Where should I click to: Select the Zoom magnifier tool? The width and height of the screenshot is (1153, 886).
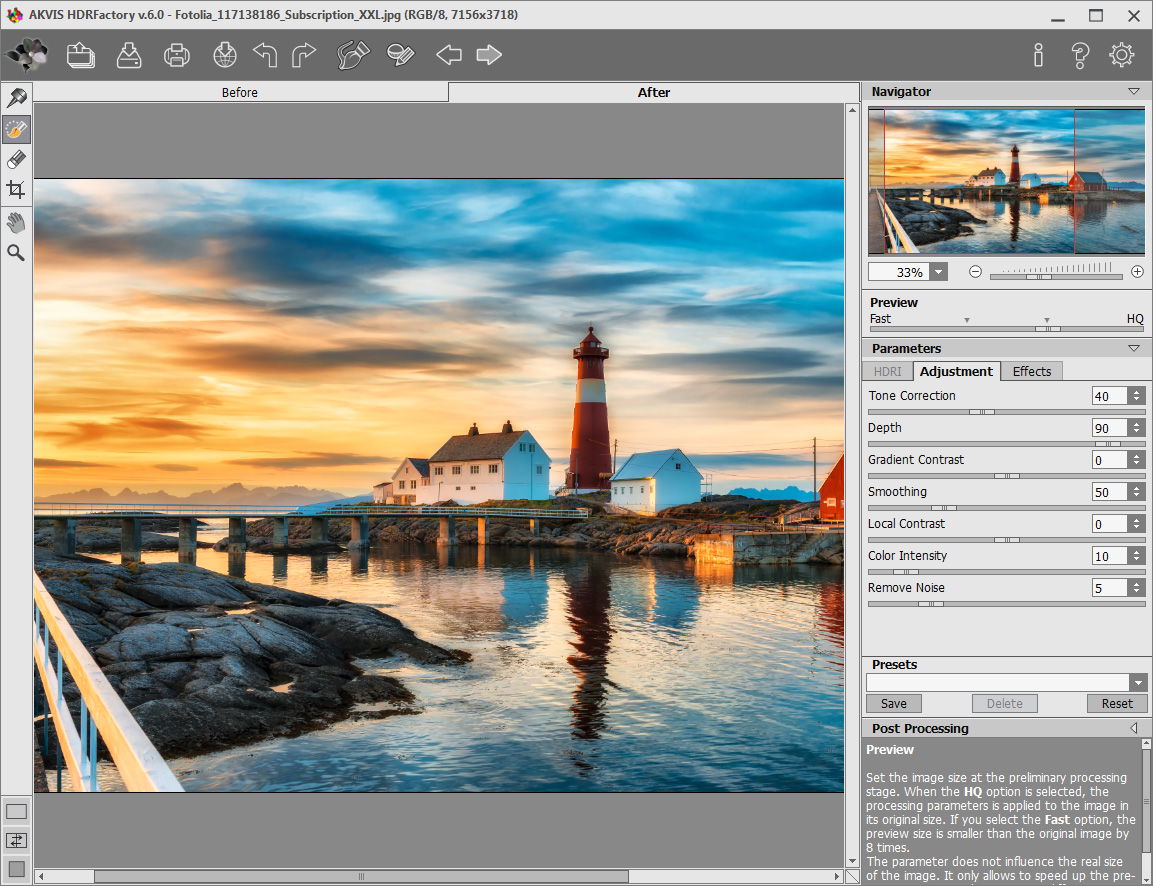click(16, 252)
